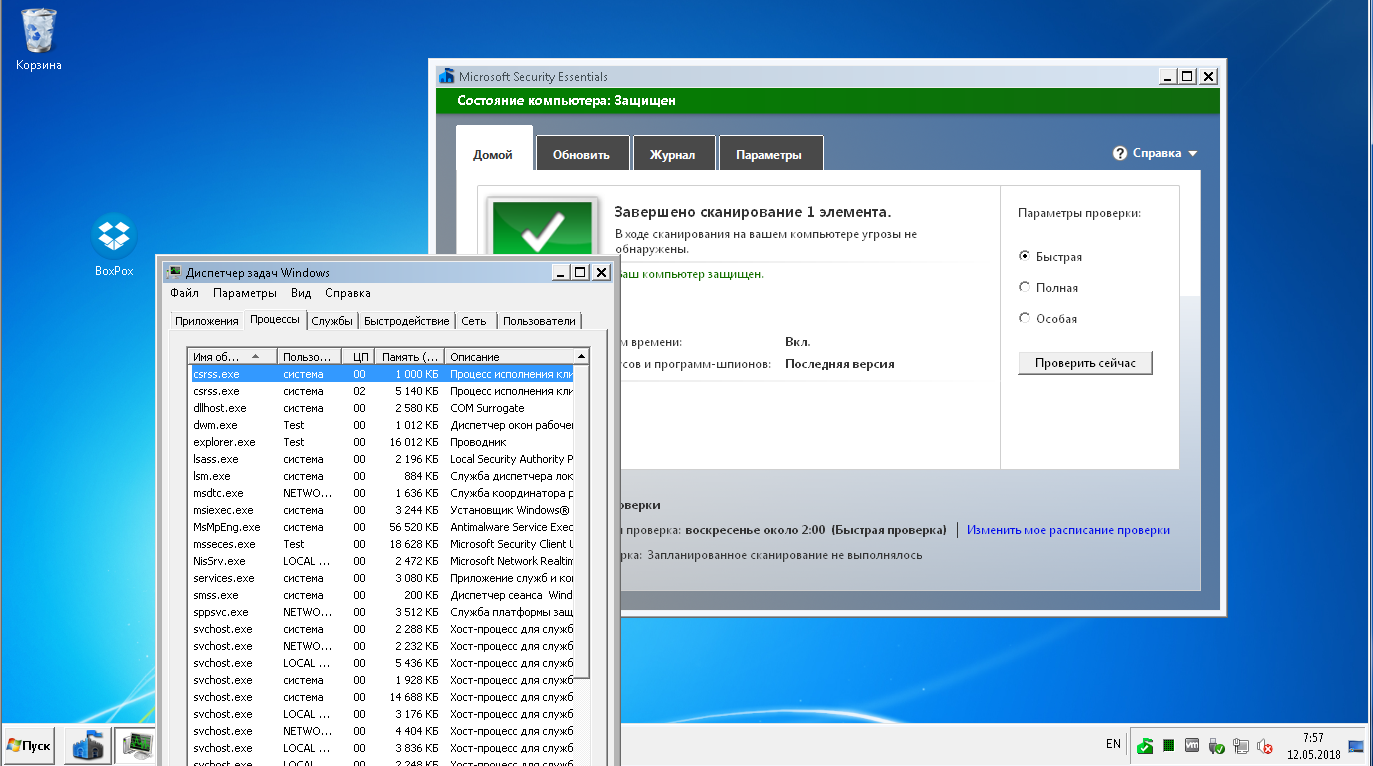Click the network tray icon
Image resolution: width=1373 pixels, height=766 pixels.
click(x=1240, y=746)
